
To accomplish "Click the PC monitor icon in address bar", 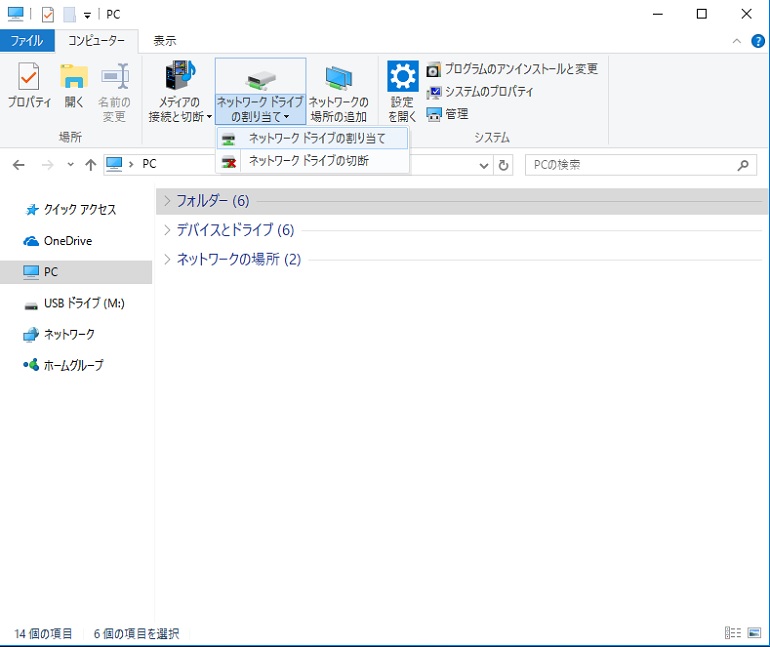I will (114, 164).
